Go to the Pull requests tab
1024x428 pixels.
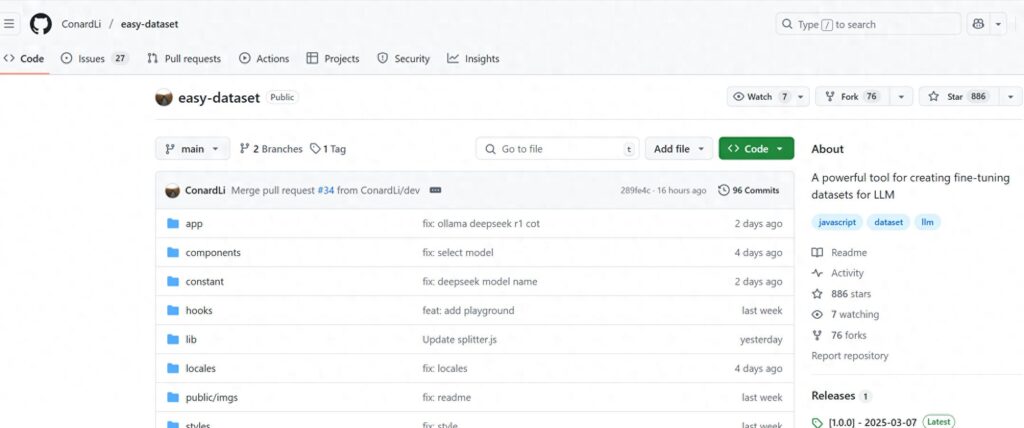(x=183, y=59)
